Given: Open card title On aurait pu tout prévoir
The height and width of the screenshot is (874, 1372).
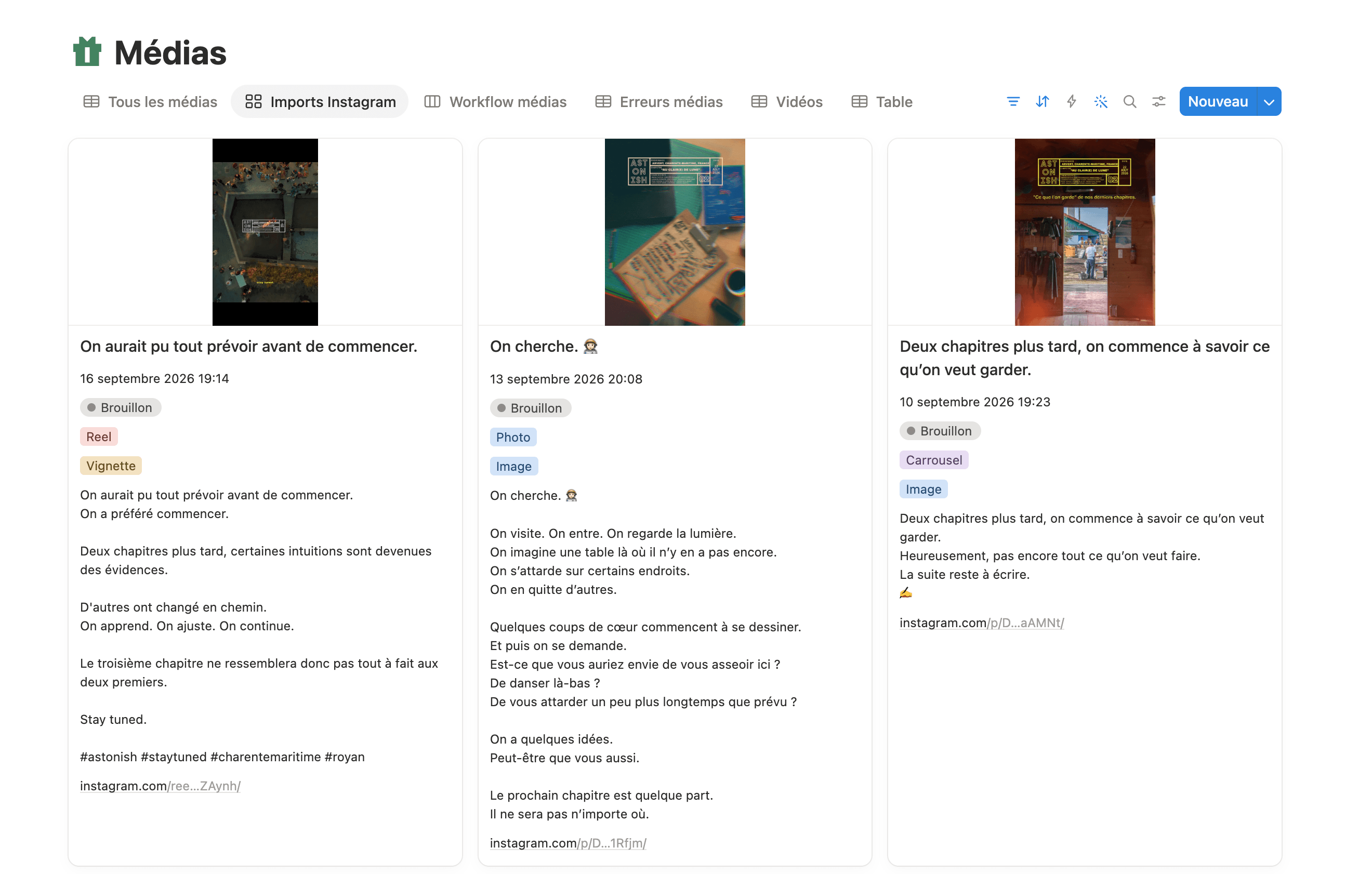Looking at the screenshot, I should click(248, 347).
